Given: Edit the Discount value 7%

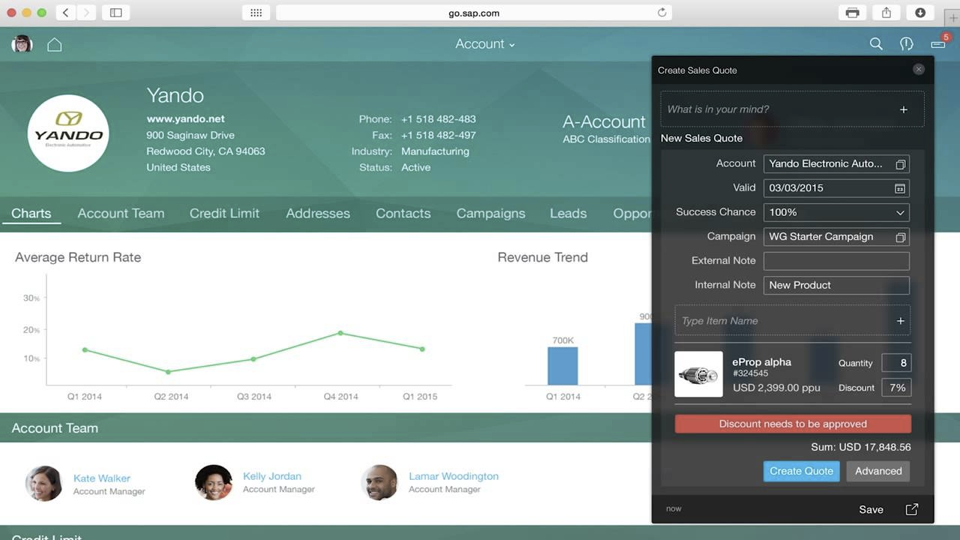Looking at the screenshot, I should coord(896,388).
